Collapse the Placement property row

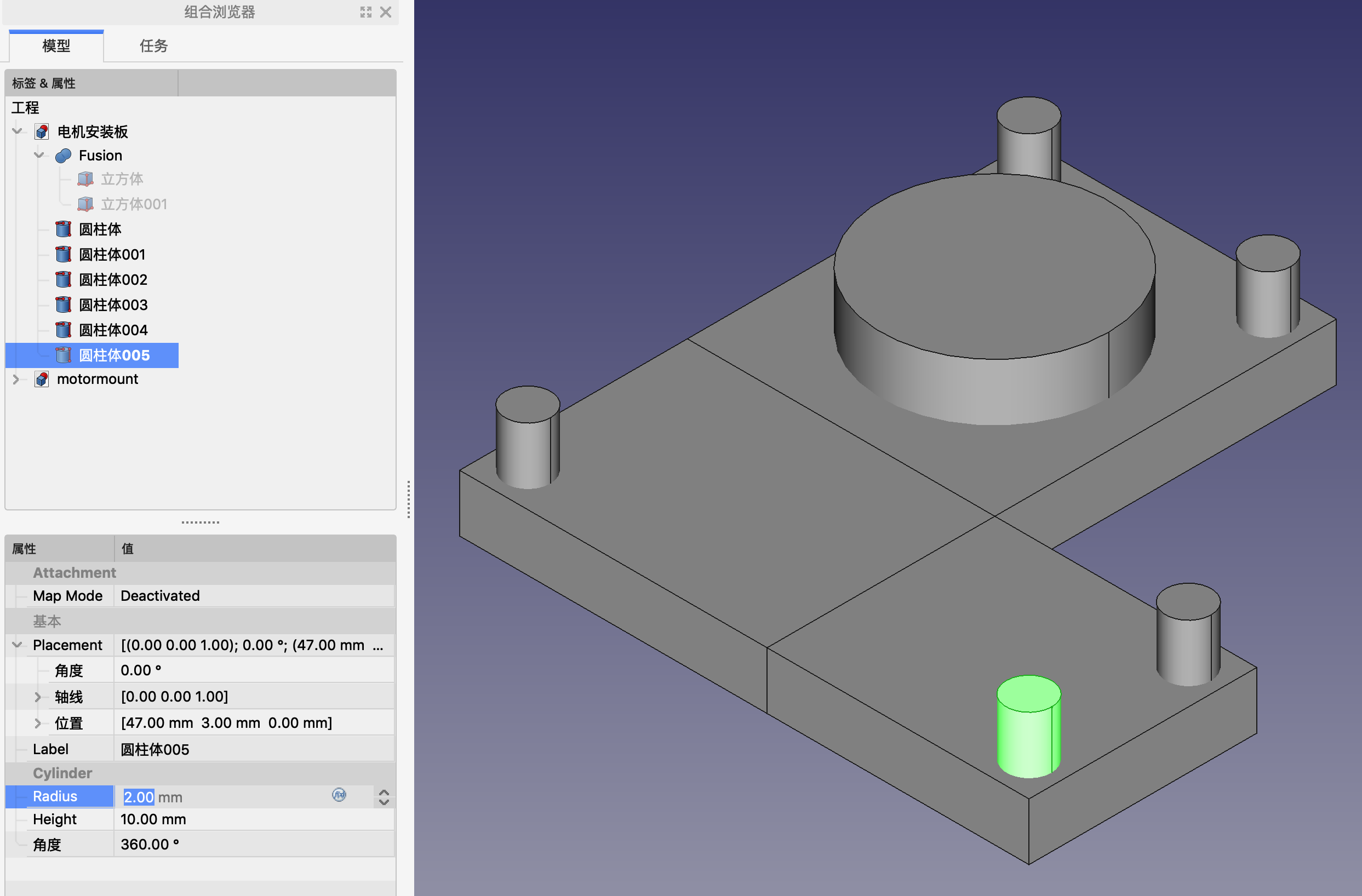click(x=17, y=645)
